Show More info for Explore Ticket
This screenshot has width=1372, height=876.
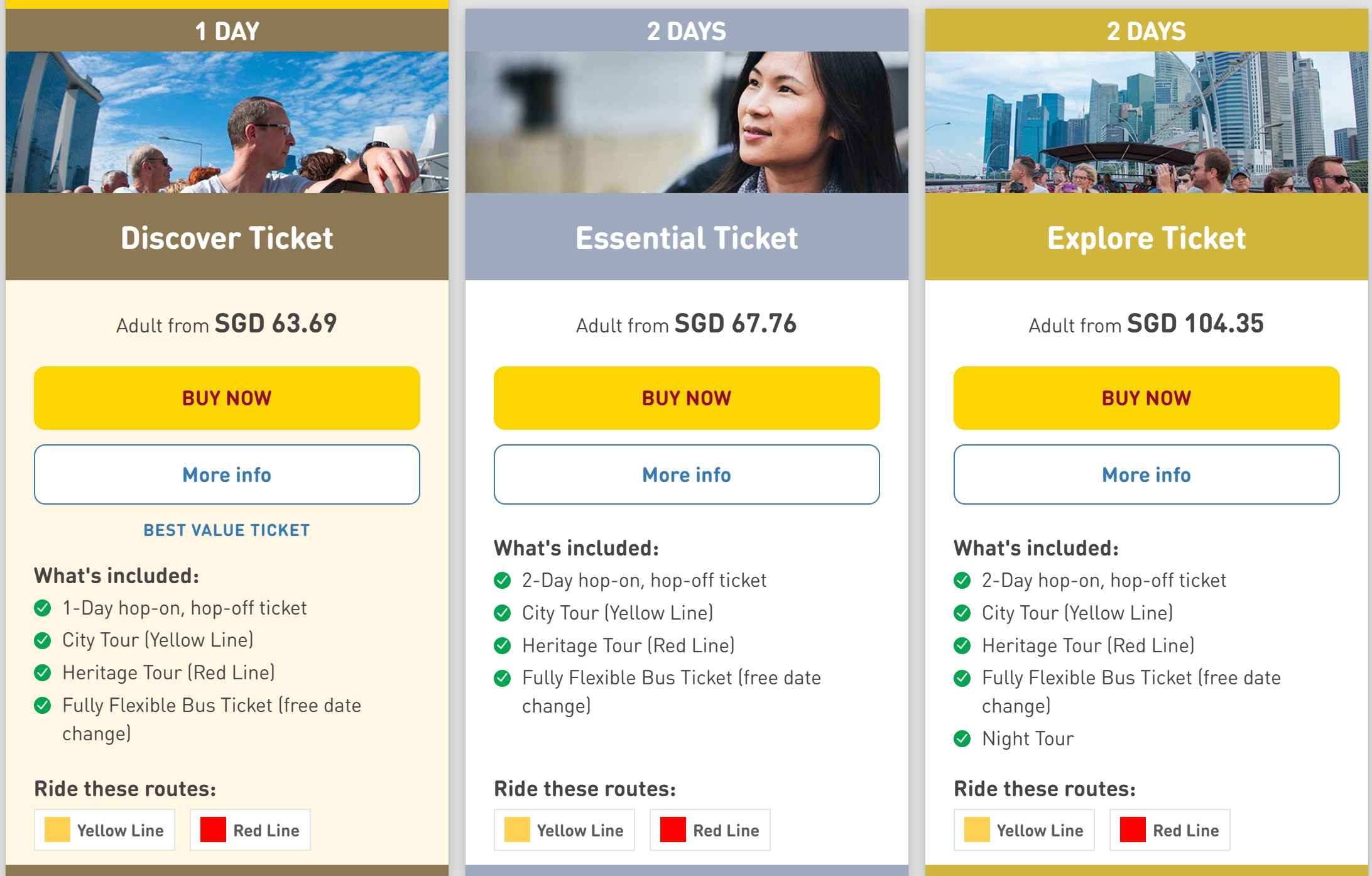coord(1146,474)
